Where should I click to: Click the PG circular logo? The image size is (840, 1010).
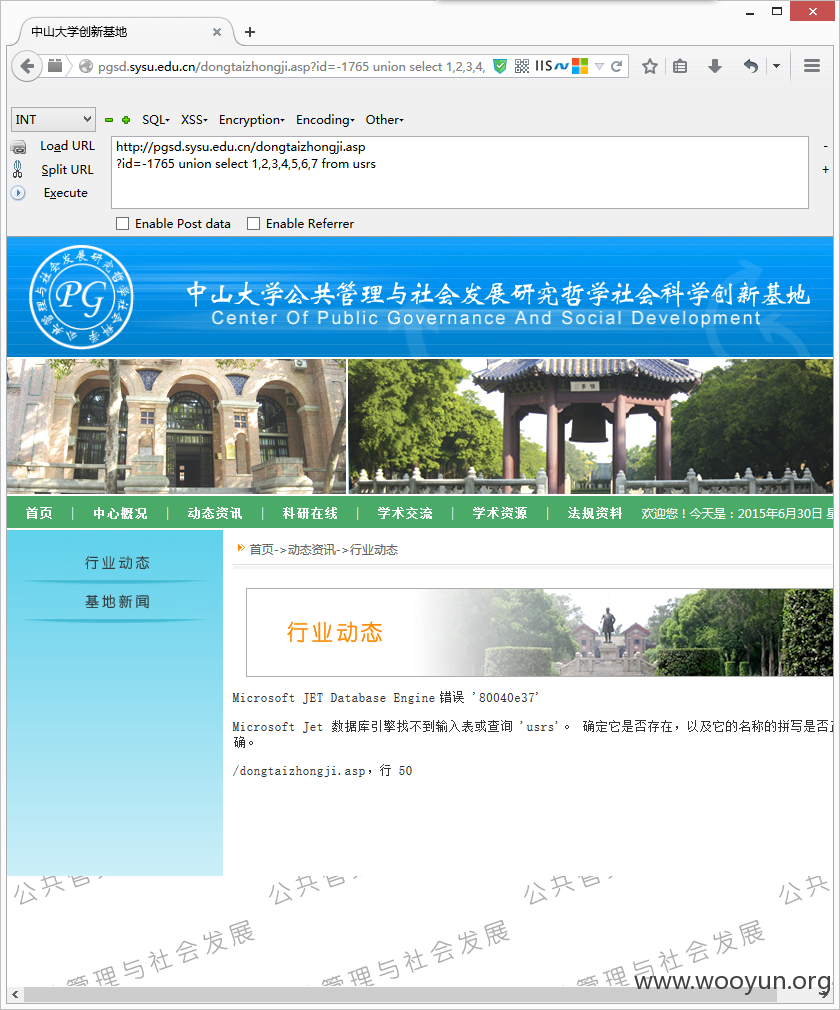pyautogui.click(x=81, y=297)
